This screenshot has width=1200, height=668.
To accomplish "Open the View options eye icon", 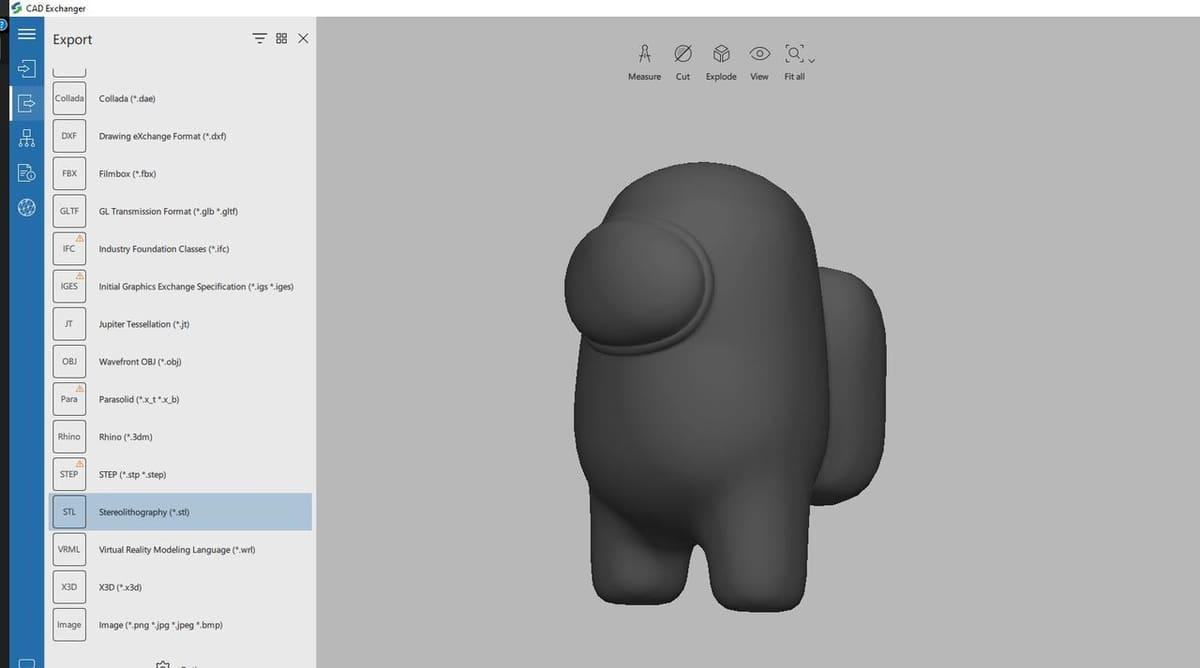I will (x=759, y=62).
